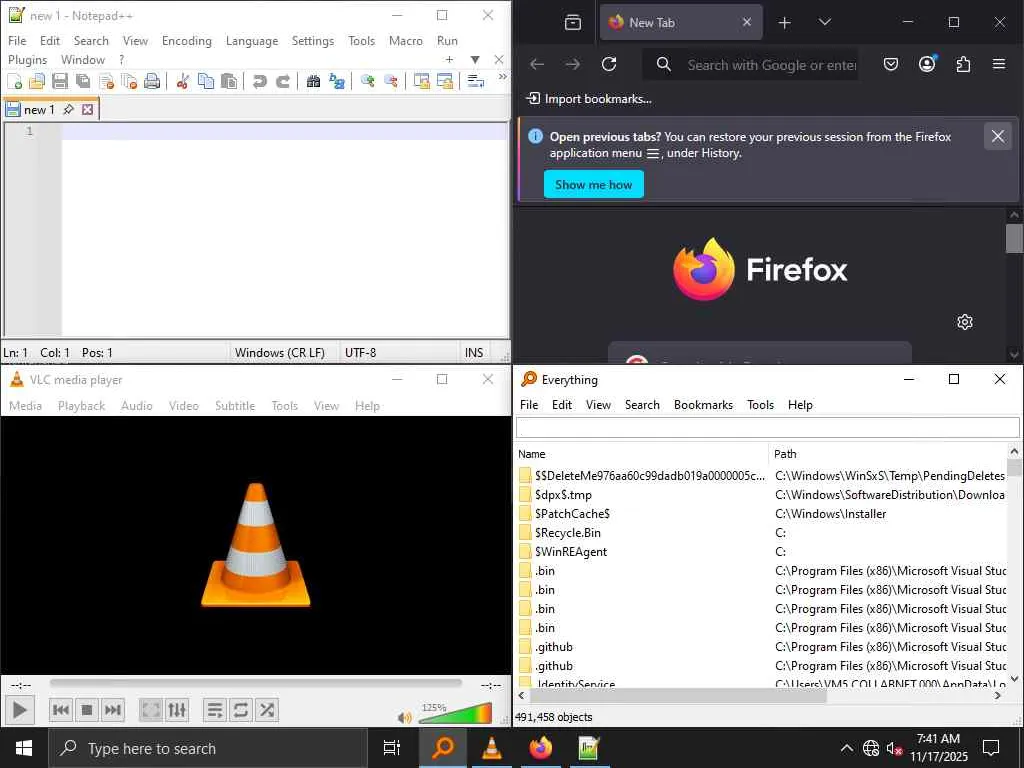Adjust the VLC volume slider
Screen dimensions: 1024x768
tap(455, 714)
